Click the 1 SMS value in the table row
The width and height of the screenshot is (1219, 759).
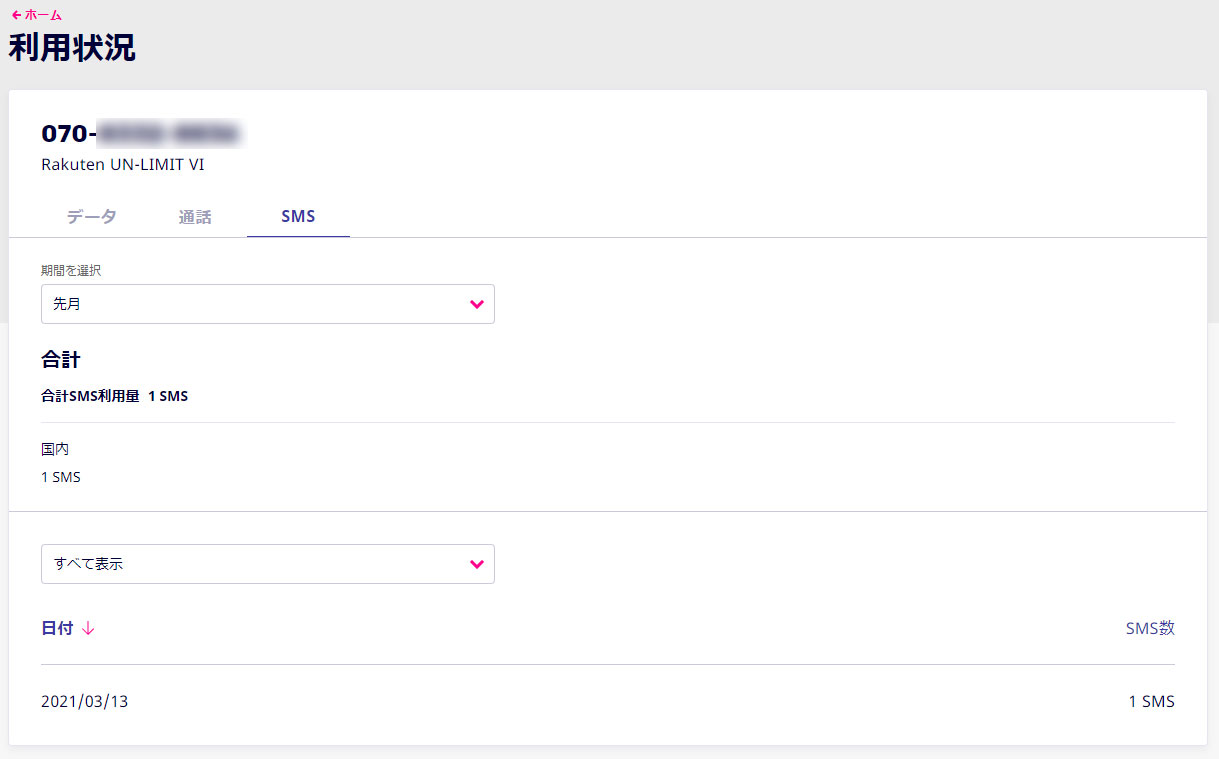[x=1152, y=702]
